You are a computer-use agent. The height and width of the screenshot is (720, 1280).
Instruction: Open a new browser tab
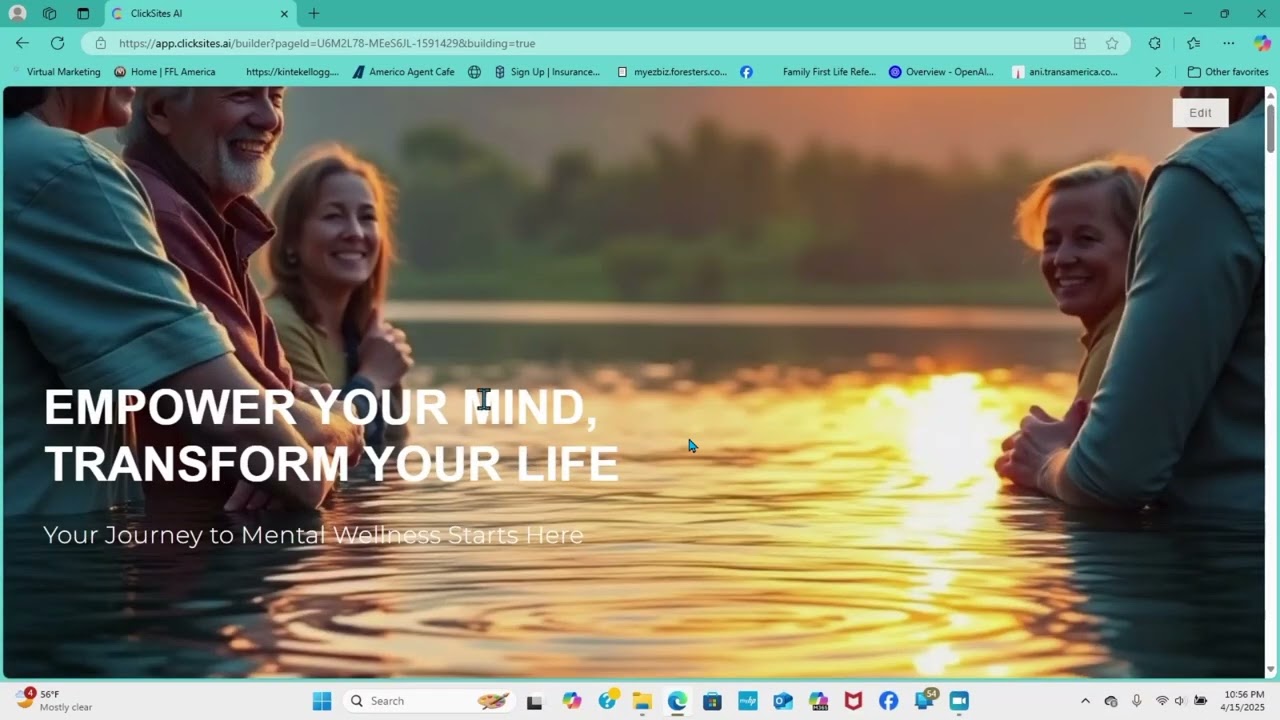pyautogui.click(x=314, y=14)
